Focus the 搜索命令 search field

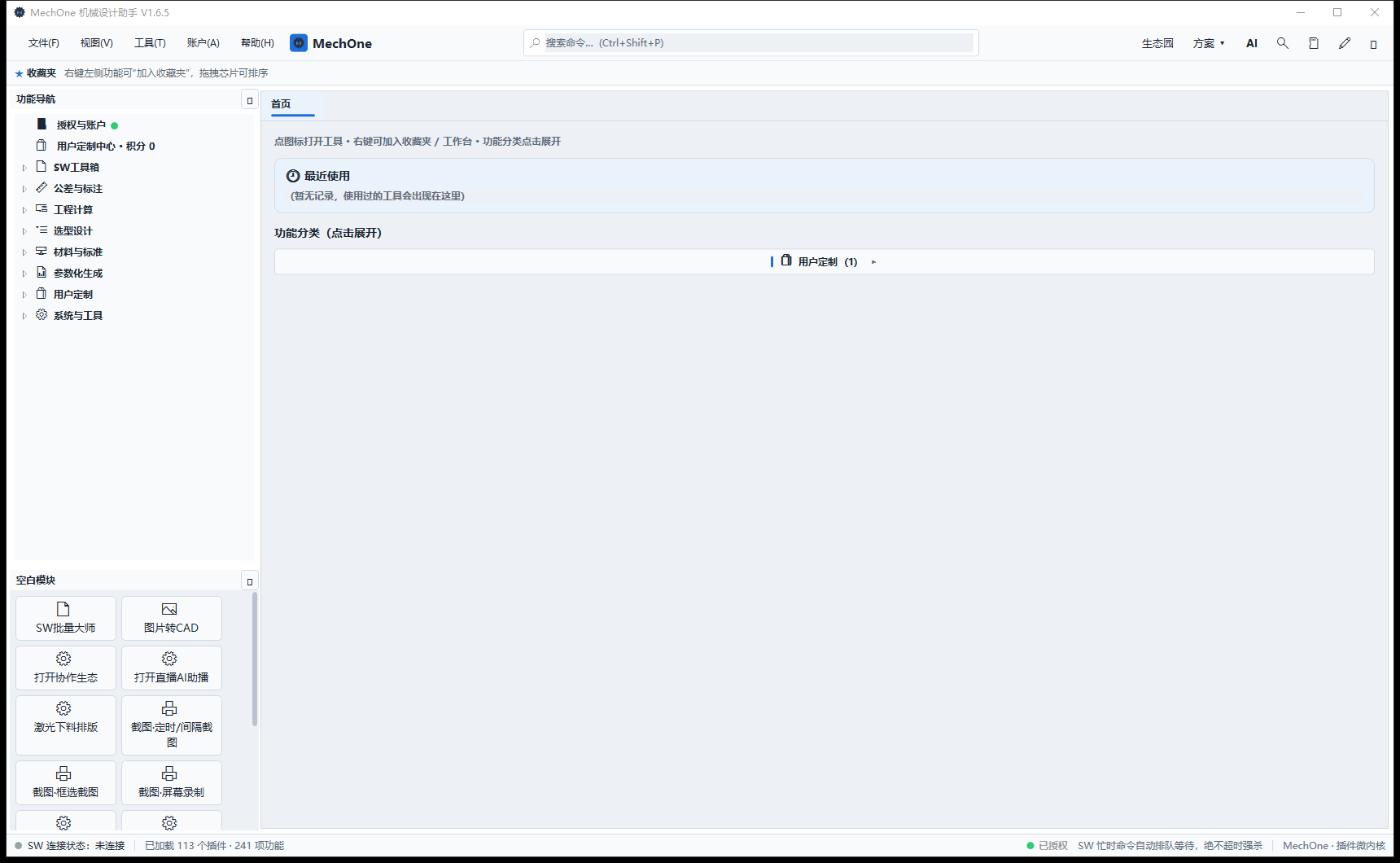pos(750,43)
